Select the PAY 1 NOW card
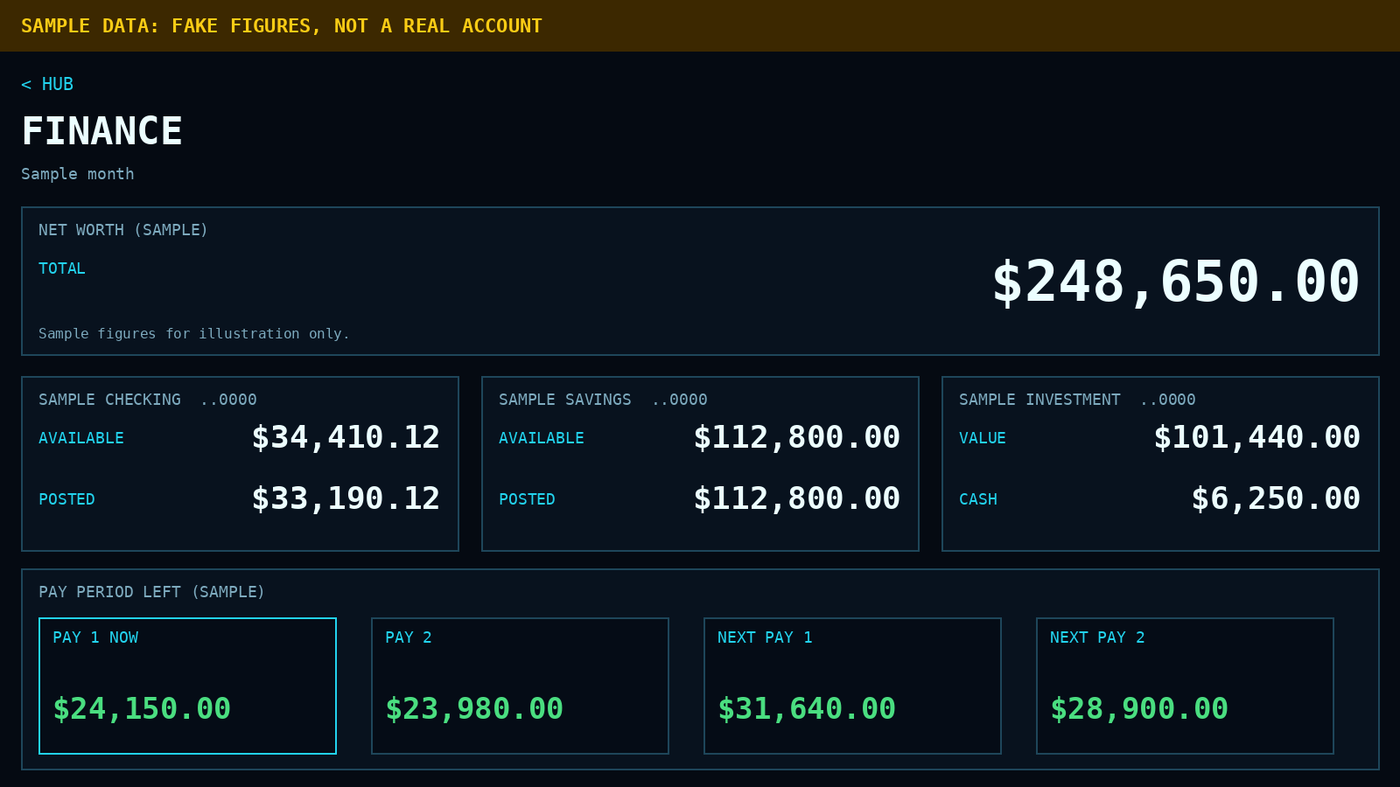Image resolution: width=1400 pixels, height=787 pixels. click(187, 686)
